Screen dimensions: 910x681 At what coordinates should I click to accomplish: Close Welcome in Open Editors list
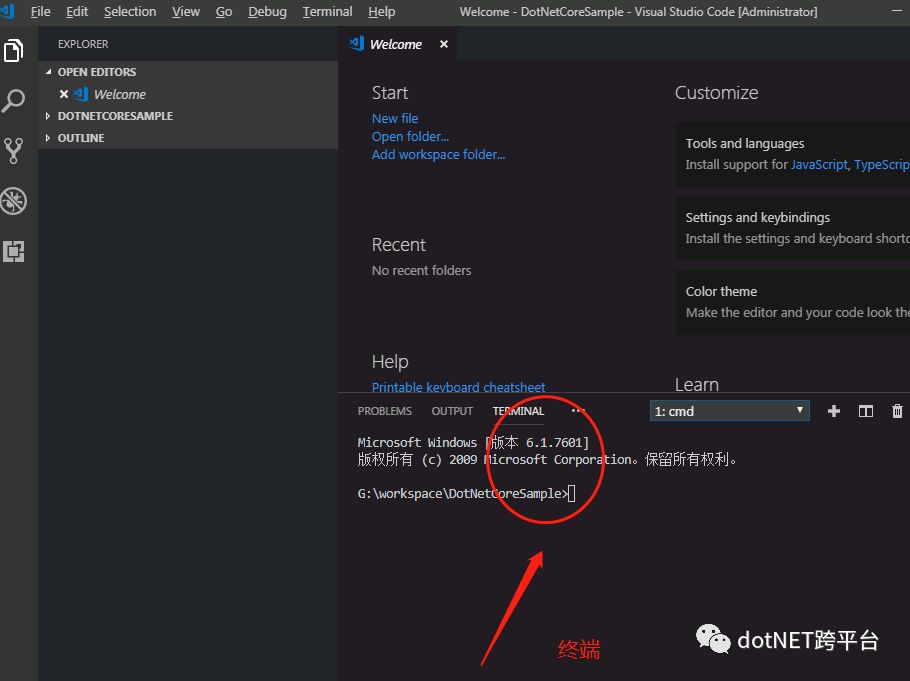(x=64, y=94)
